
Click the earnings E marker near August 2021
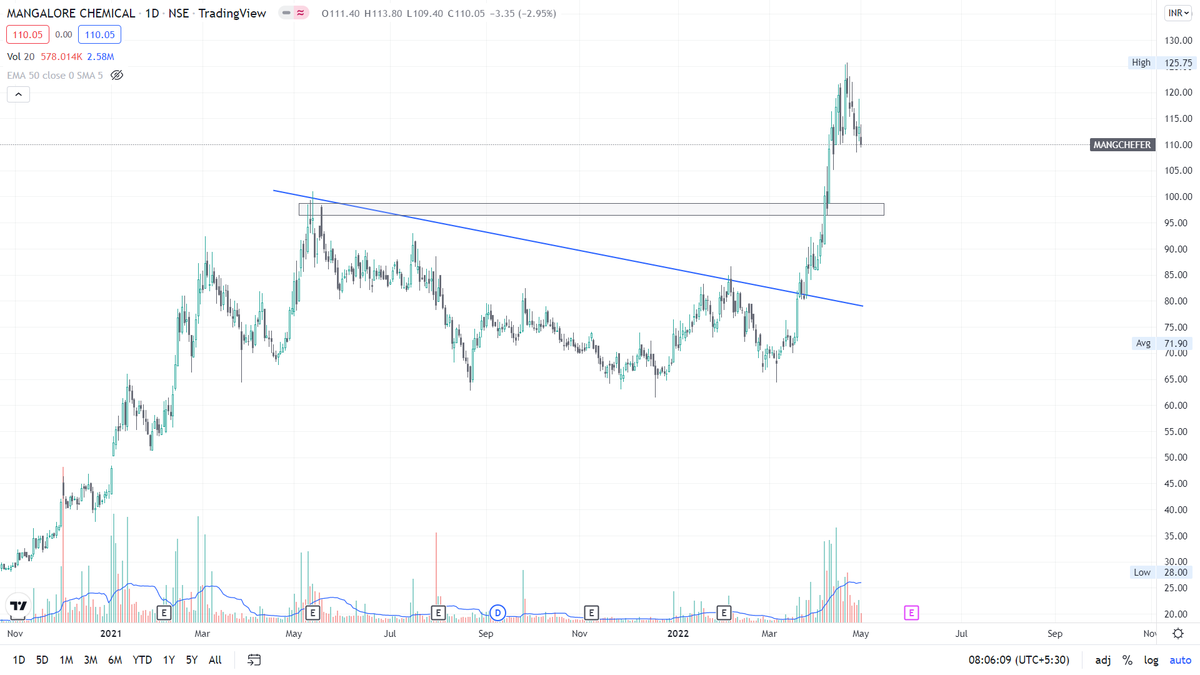click(438, 611)
